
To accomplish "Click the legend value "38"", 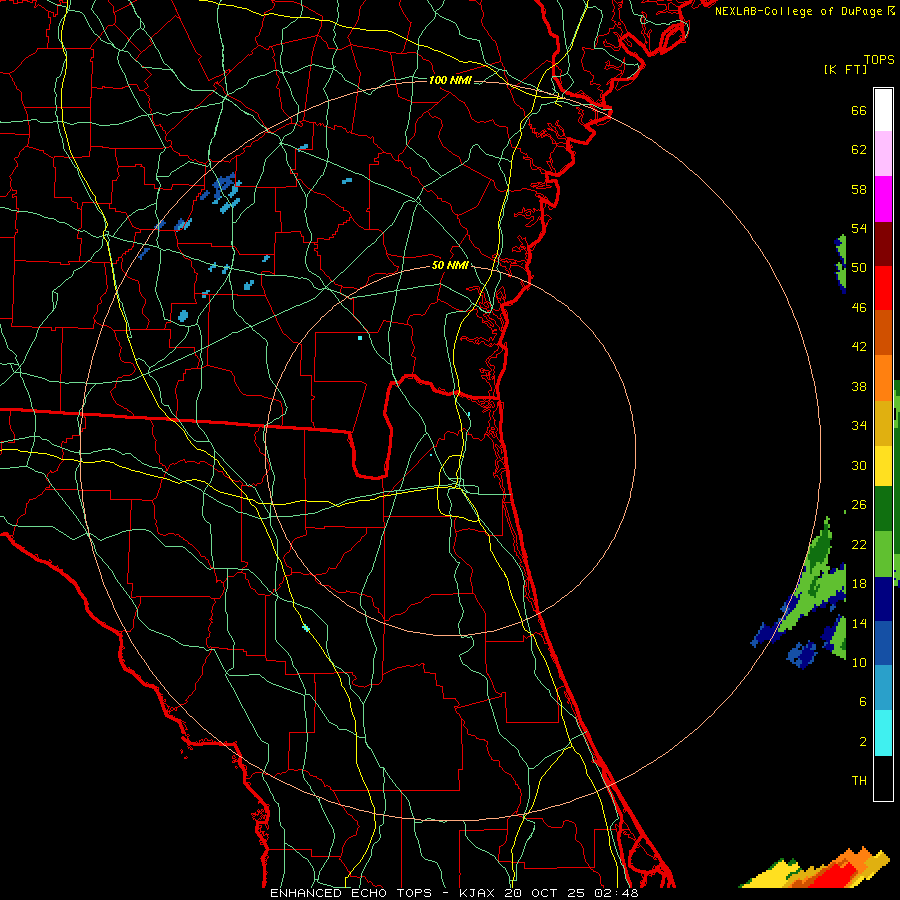I will point(859,386).
